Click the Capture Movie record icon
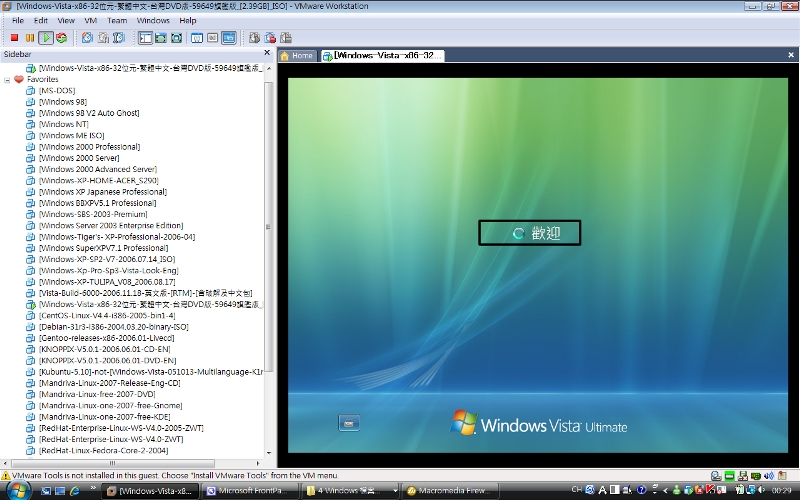 270,38
